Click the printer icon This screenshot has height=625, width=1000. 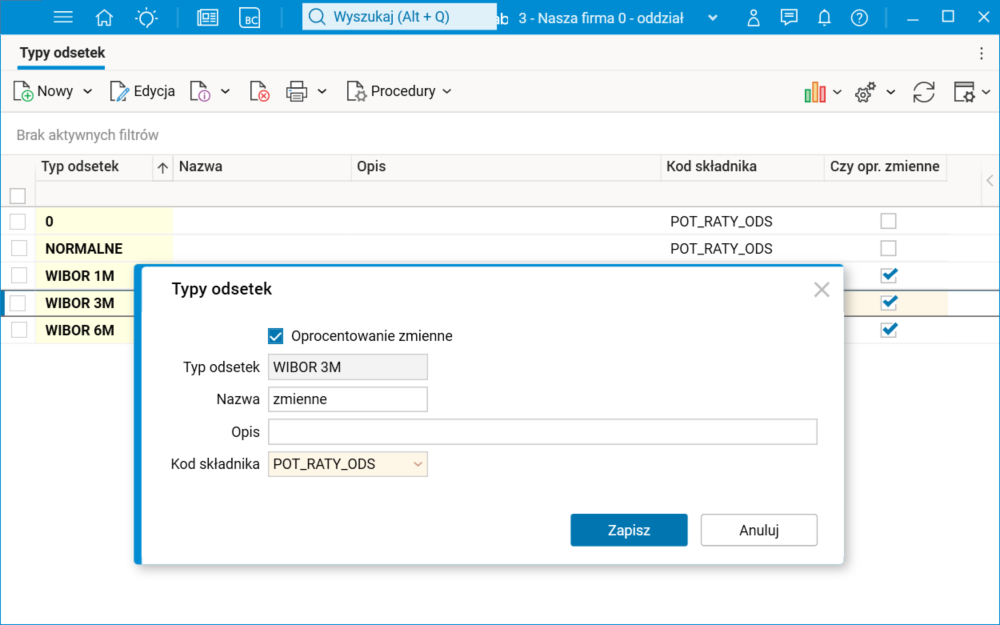point(297,91)
